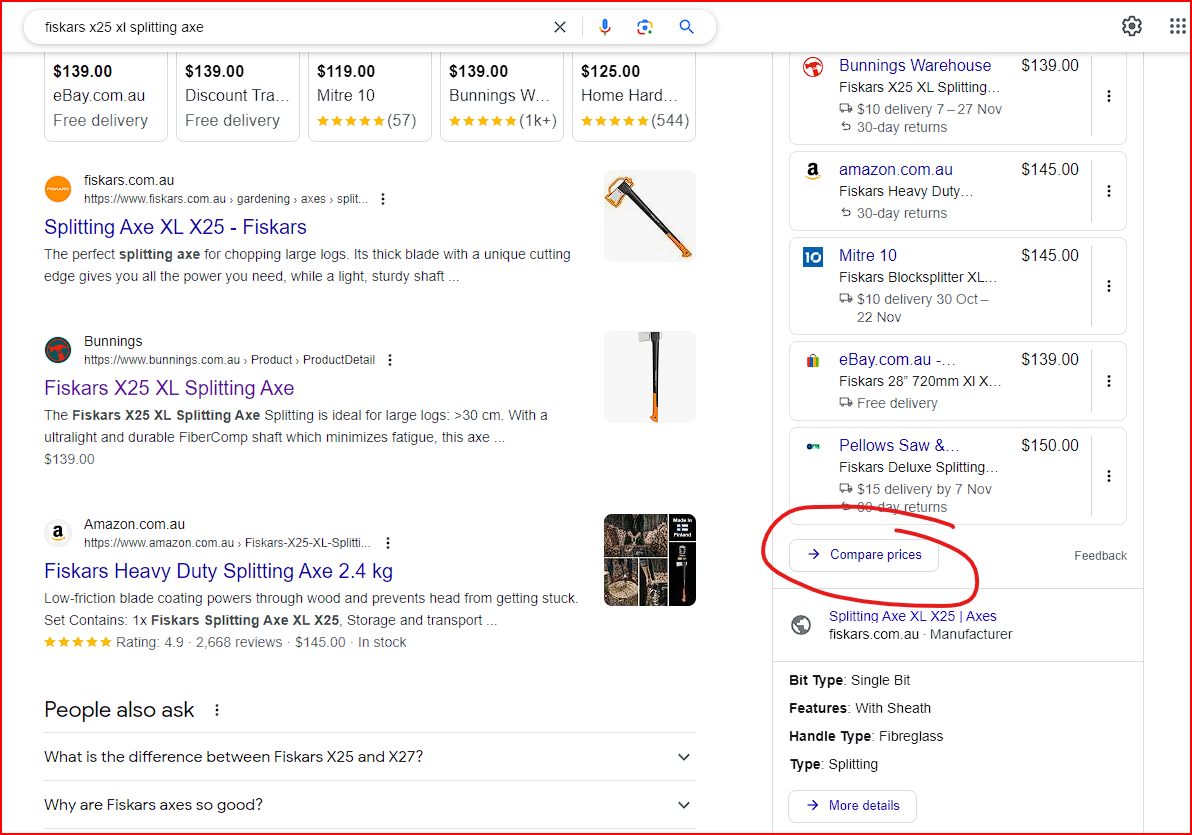Open the Fiskars orange axe thumbnail
Screen dimensions: 1192x835
click(650, 216)
